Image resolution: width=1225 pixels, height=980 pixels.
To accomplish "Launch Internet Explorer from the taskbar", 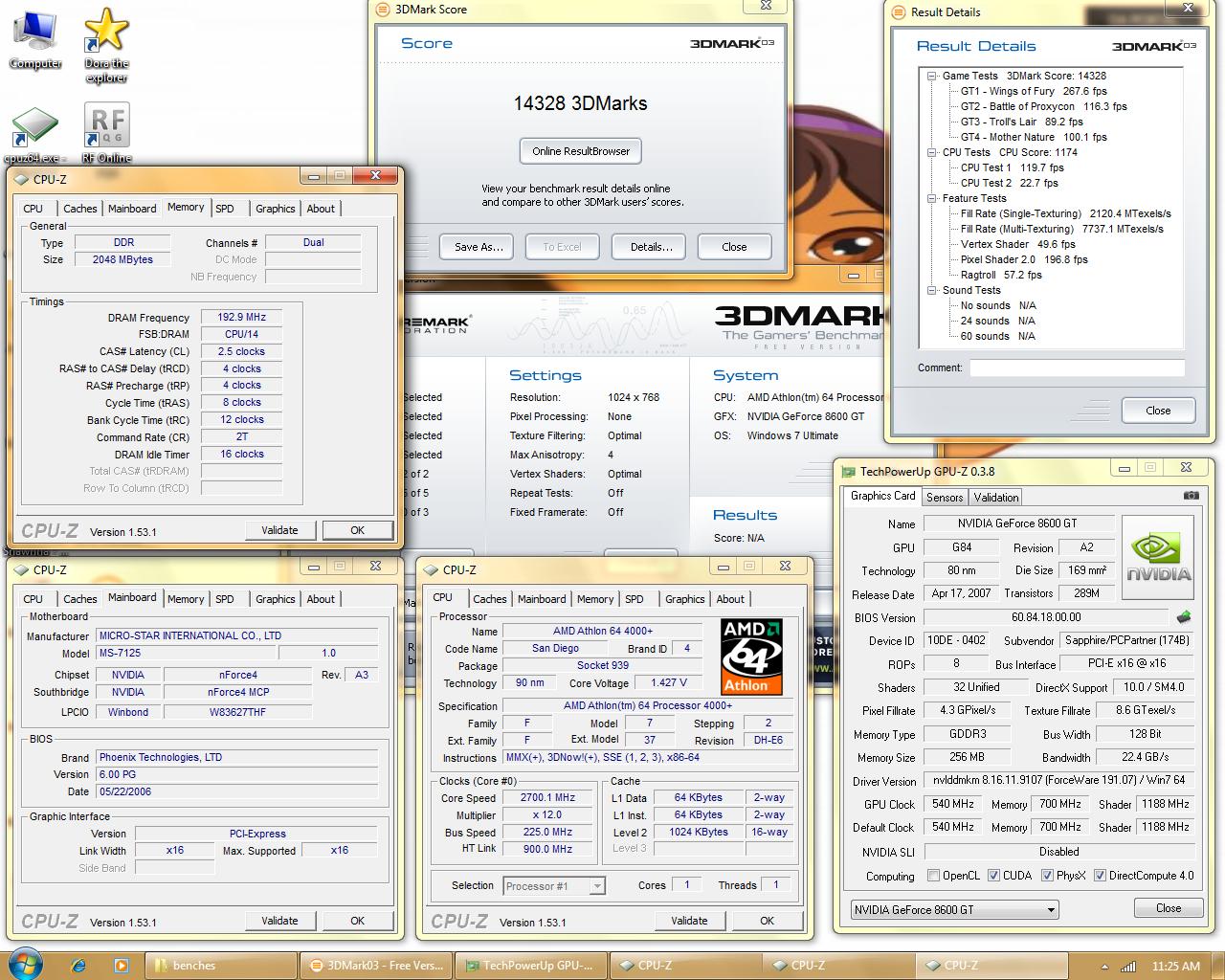I will [x=78, y=966].
